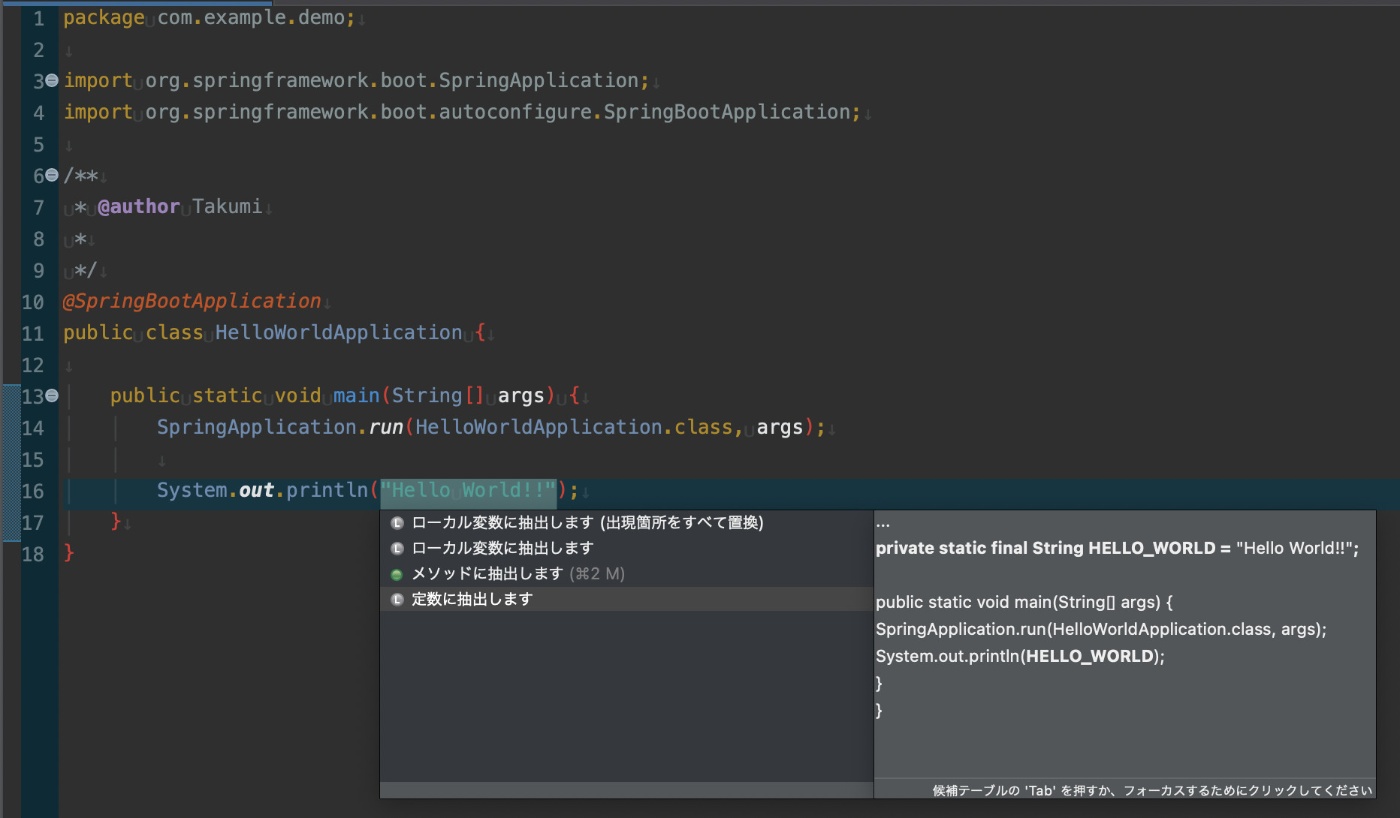1400x818 pixels.
Task: Click the @SpringBootApplication annotation on line 10
Action: click(192, 301)
